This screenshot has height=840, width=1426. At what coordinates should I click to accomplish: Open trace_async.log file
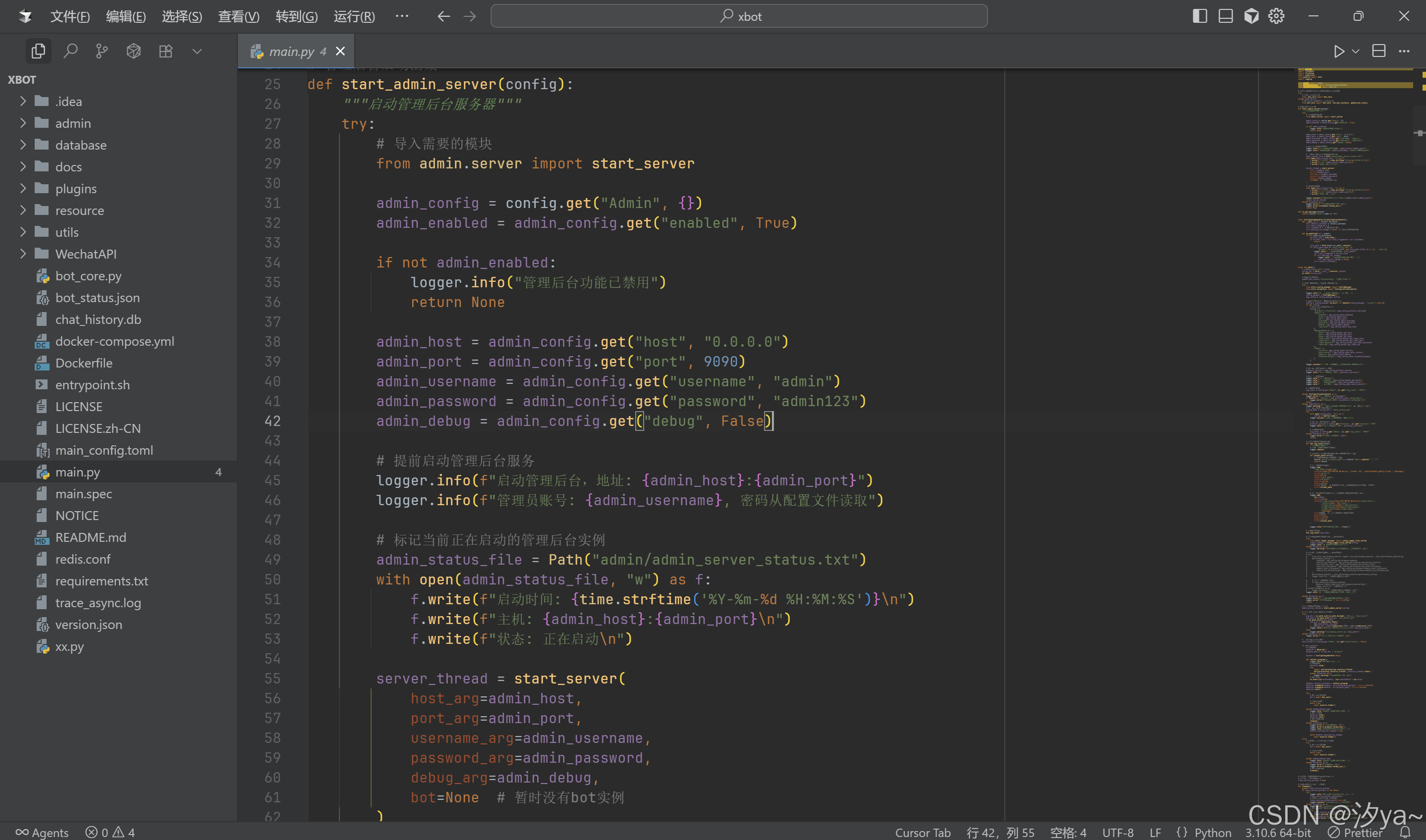click(x=118, y=603)
